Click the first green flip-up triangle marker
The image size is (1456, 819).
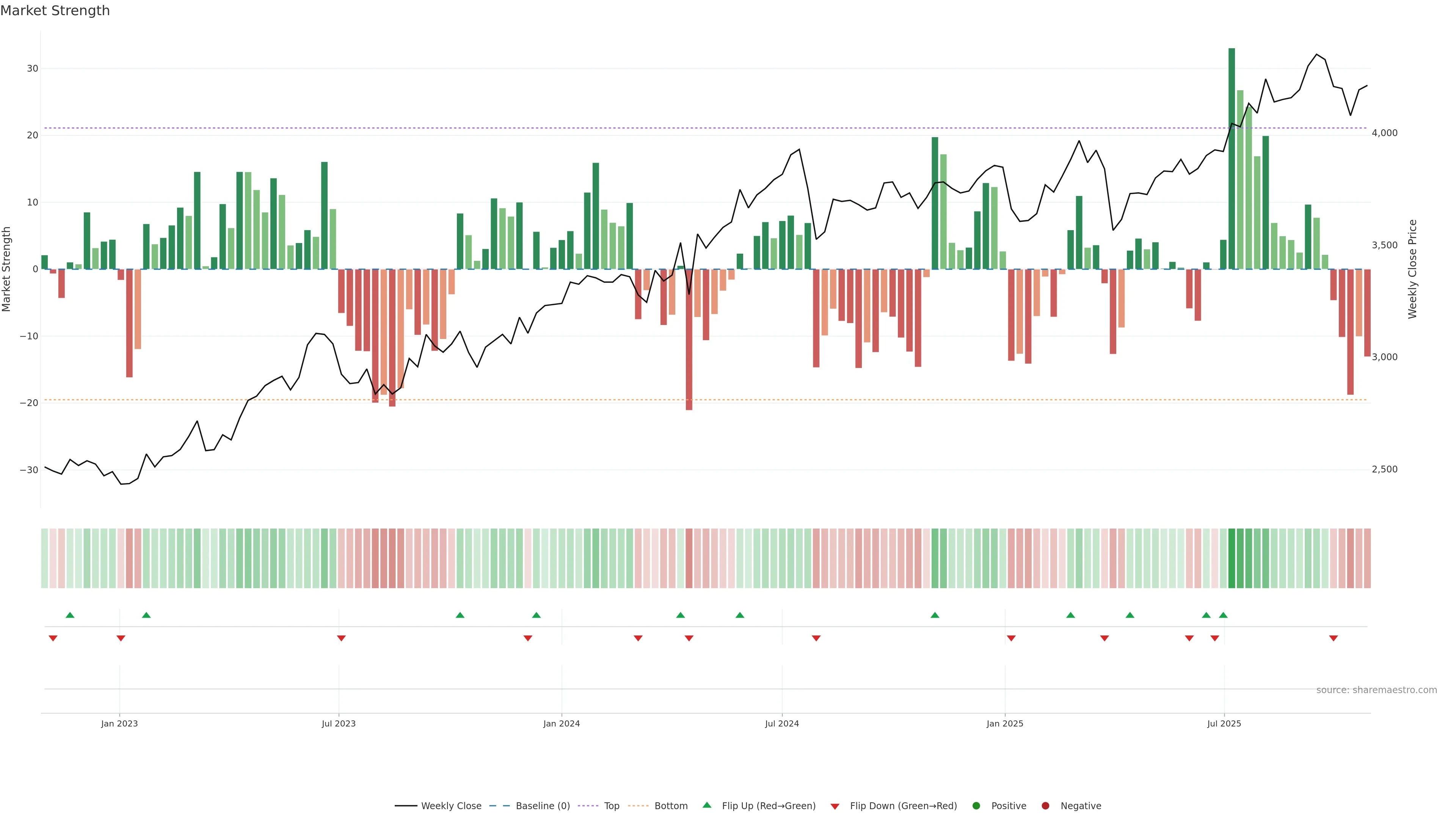[70, 615]
